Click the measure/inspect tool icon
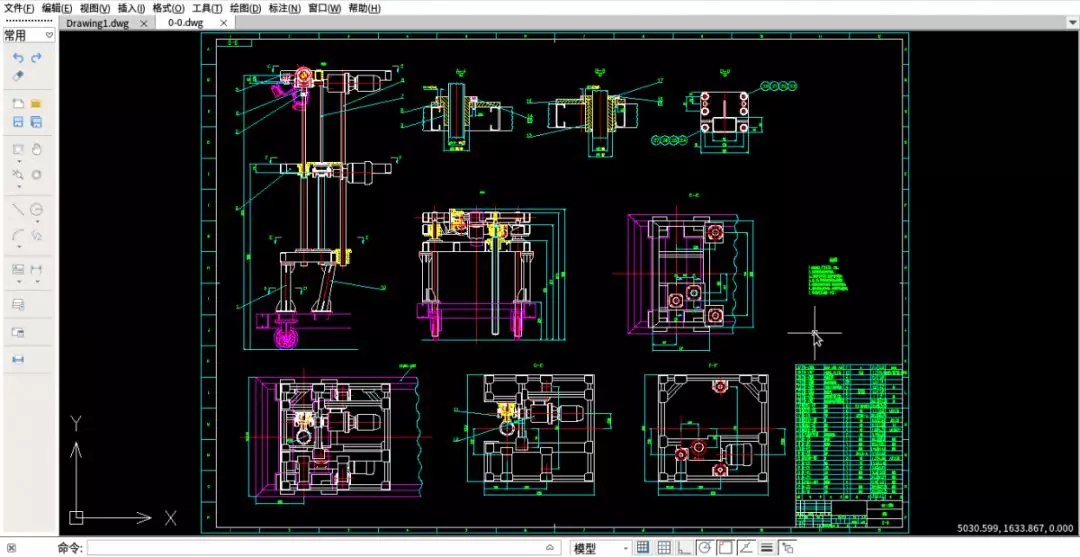Screen dimensions: 1080x557 (x=19, y=175)
